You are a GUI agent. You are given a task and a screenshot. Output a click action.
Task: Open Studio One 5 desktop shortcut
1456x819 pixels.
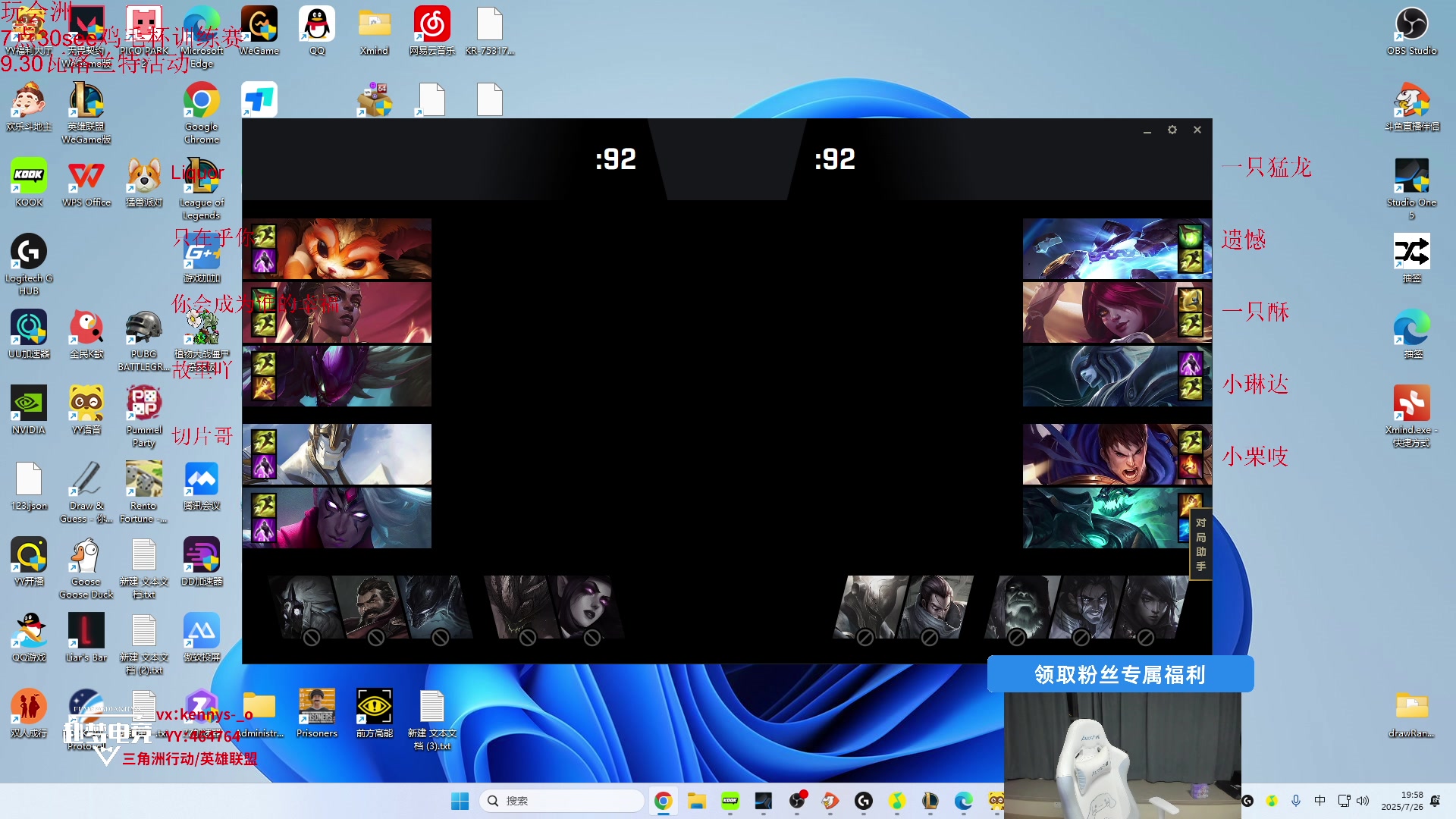(x=1411, y=189)
